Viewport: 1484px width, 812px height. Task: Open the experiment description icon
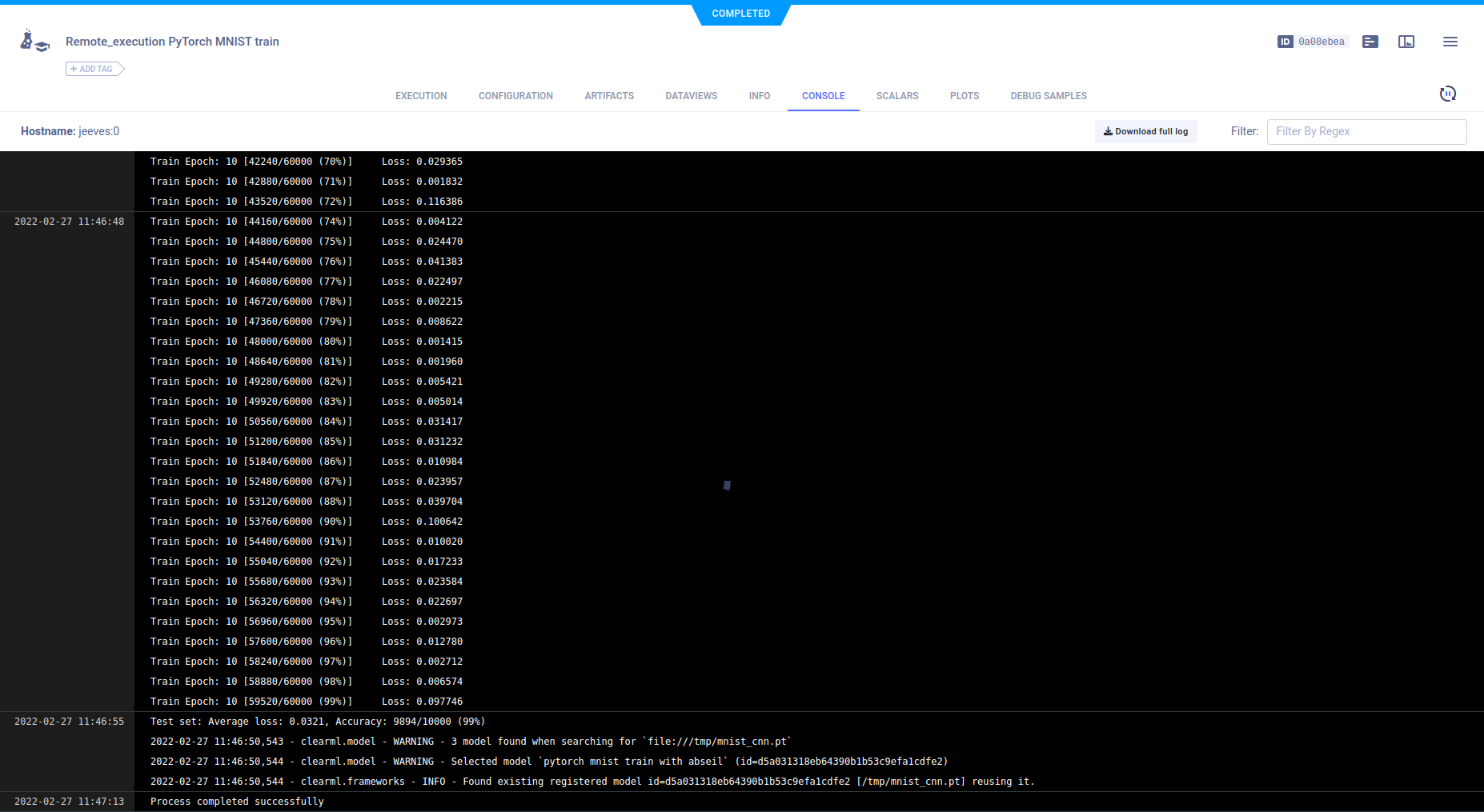1370,42
